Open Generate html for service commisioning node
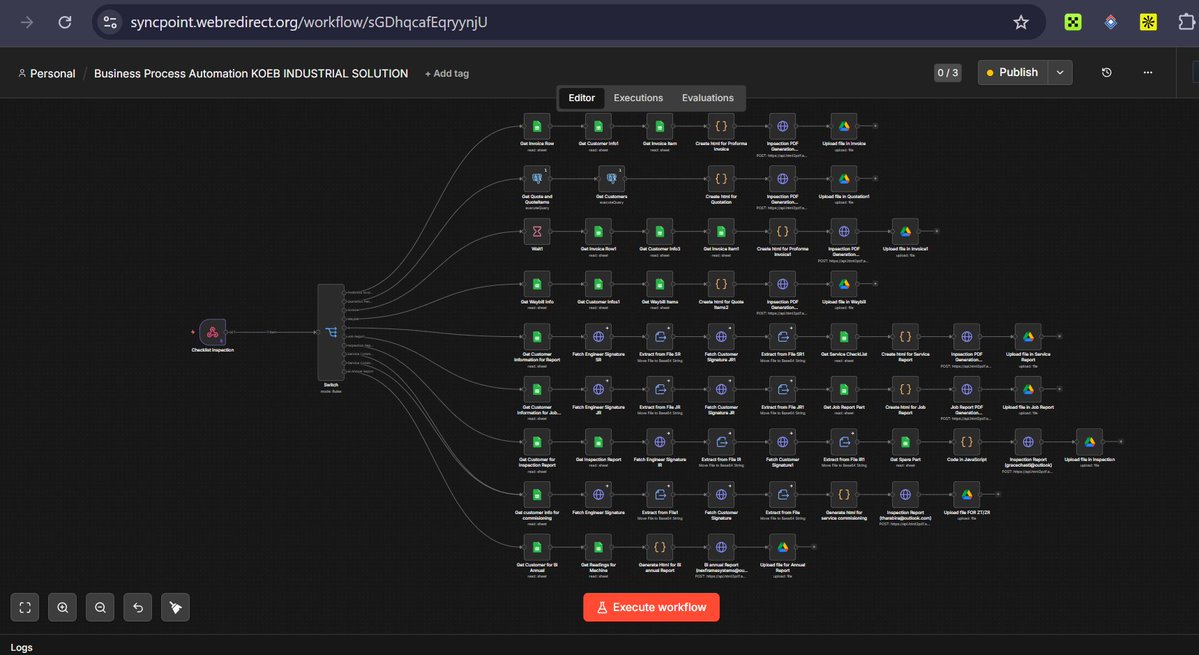 [844, 495]
